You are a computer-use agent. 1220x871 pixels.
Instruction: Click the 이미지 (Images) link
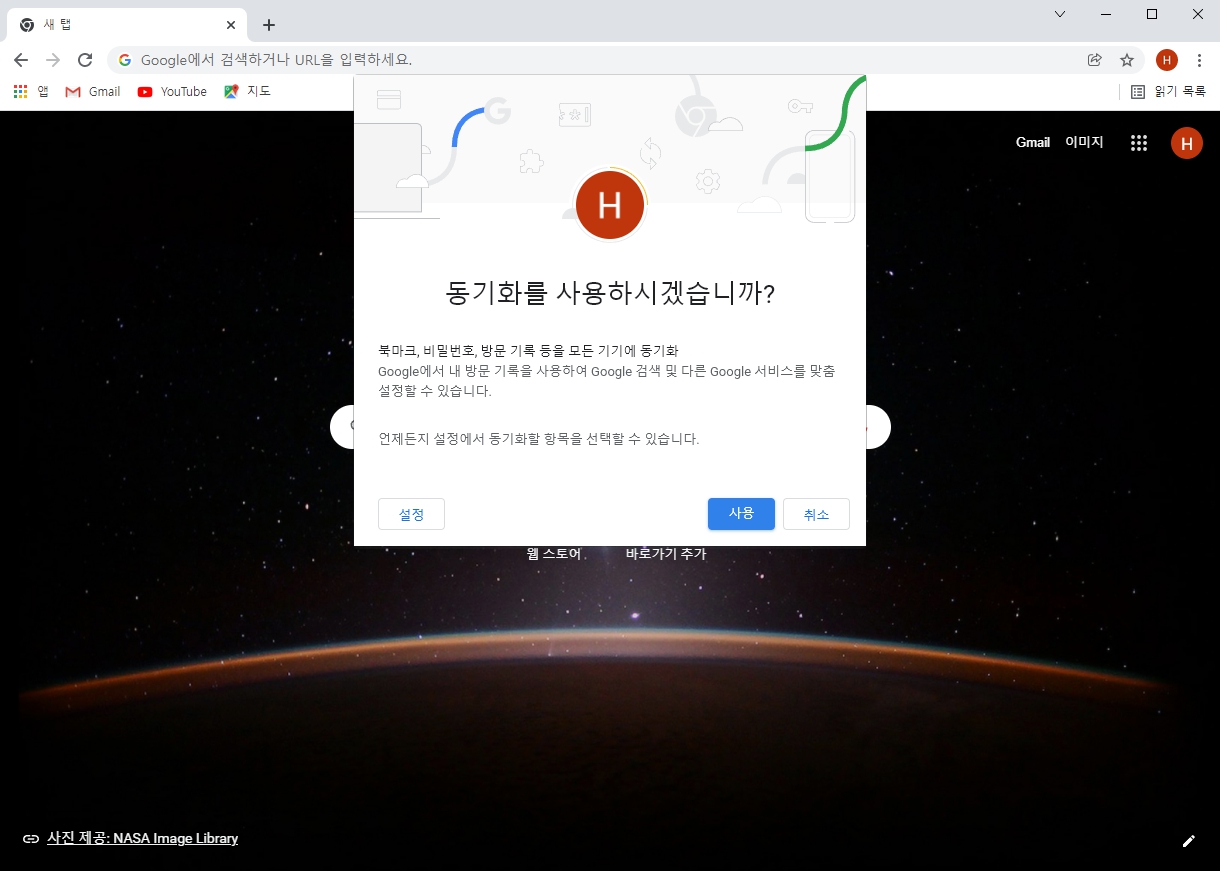pos(1085,143)
